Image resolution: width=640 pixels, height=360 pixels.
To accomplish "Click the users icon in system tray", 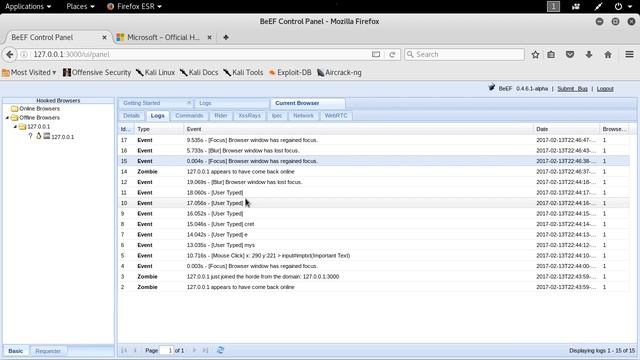I will click(576, 6).
